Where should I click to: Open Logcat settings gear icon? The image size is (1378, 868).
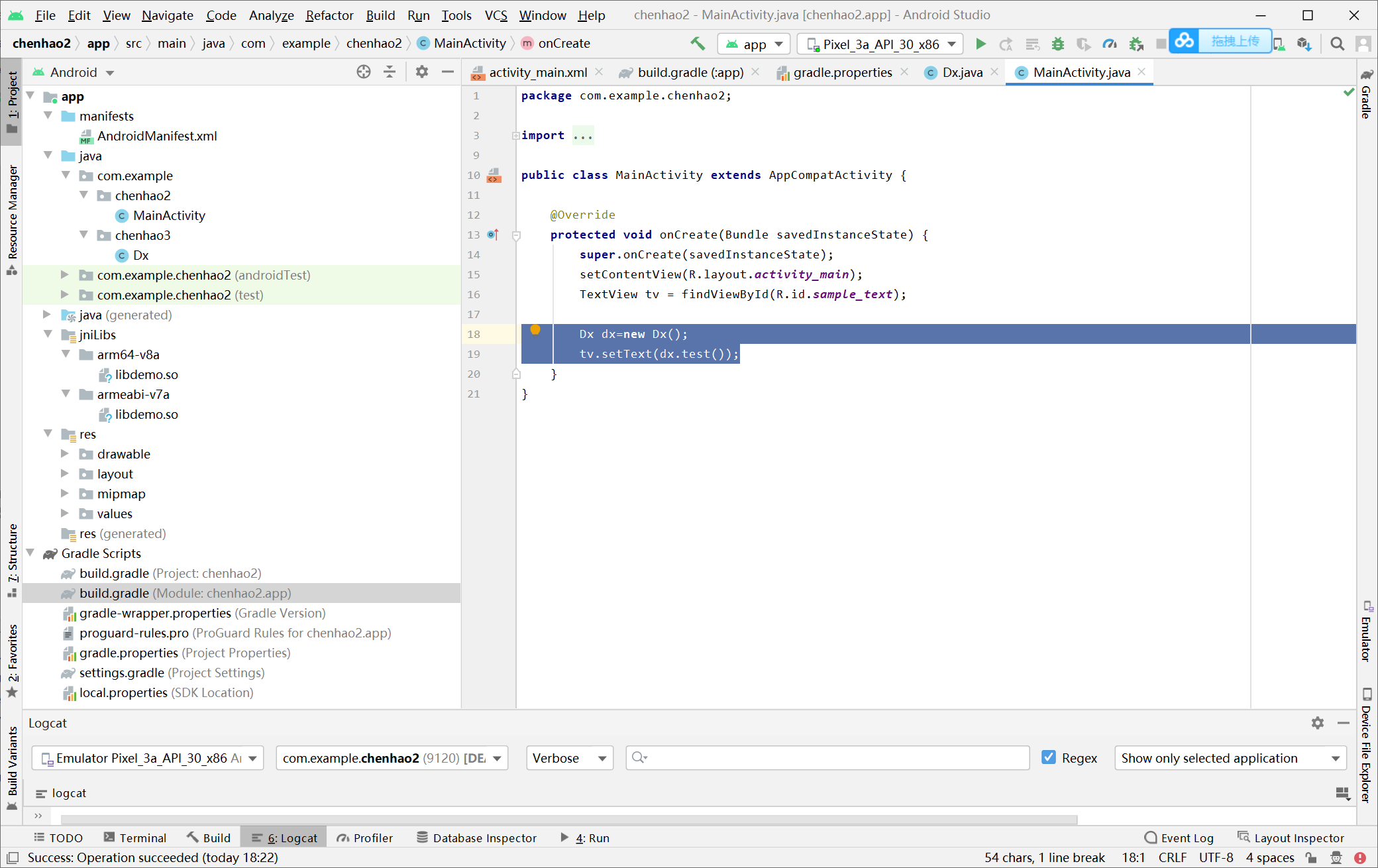[x=1316, y=723]
